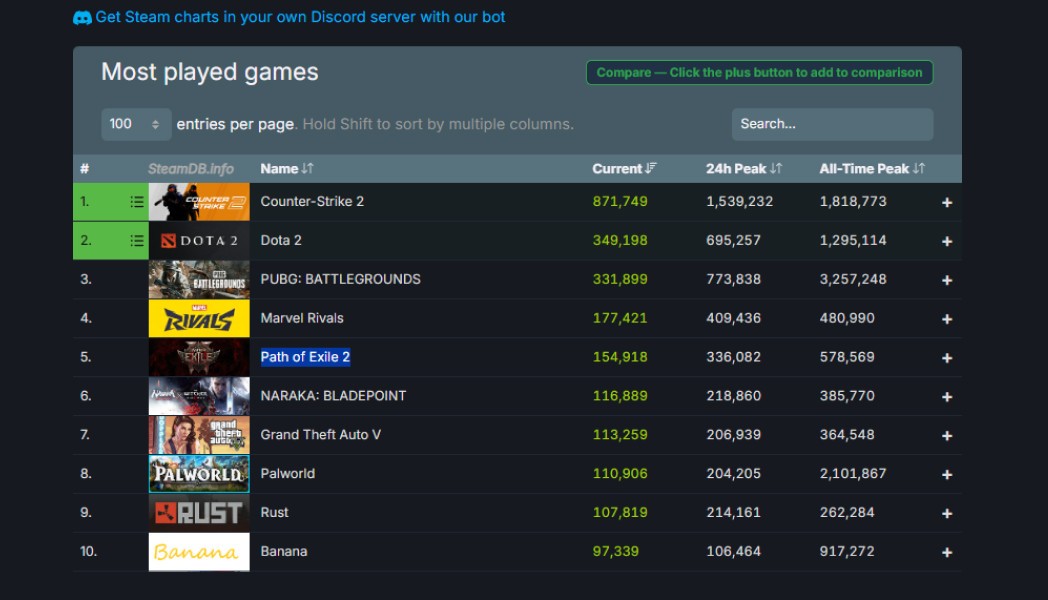Click the Path of Exile 2 thumbnail
1048x600 pixels.
tap(199, 357)
